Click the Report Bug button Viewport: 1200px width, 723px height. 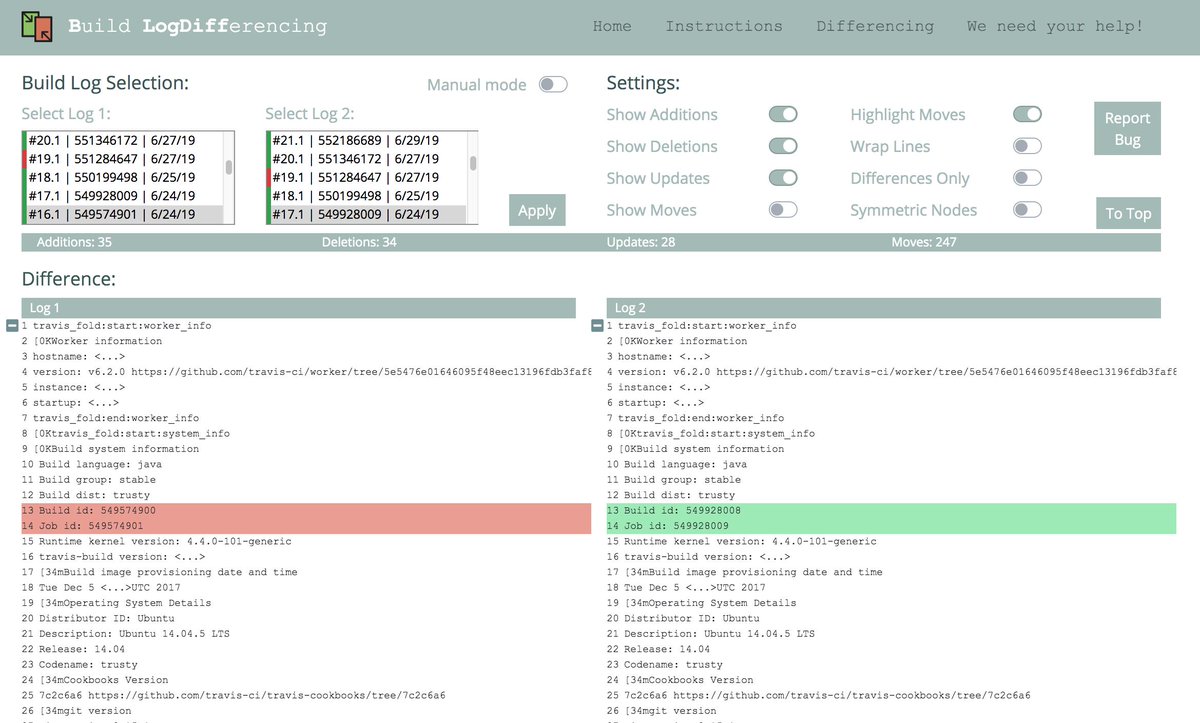[x=1127, y=128]
